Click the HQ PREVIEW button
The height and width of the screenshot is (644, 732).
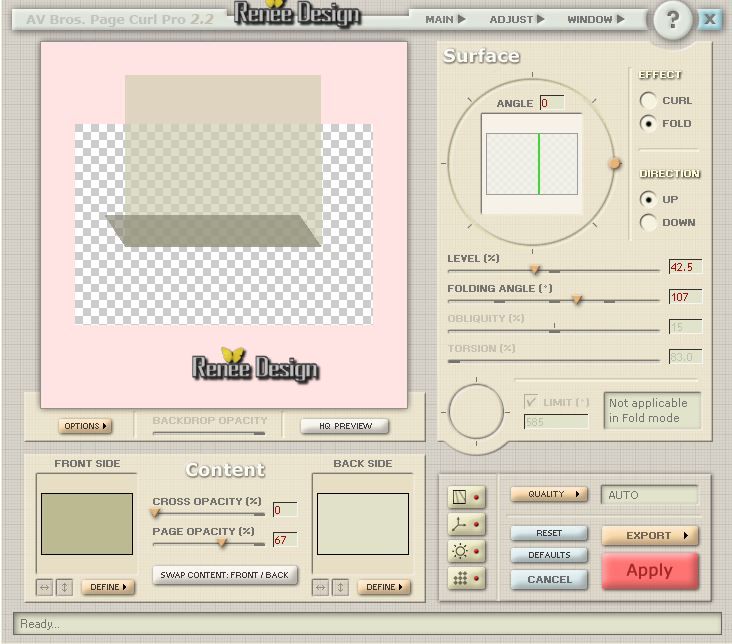pos(345,426)
